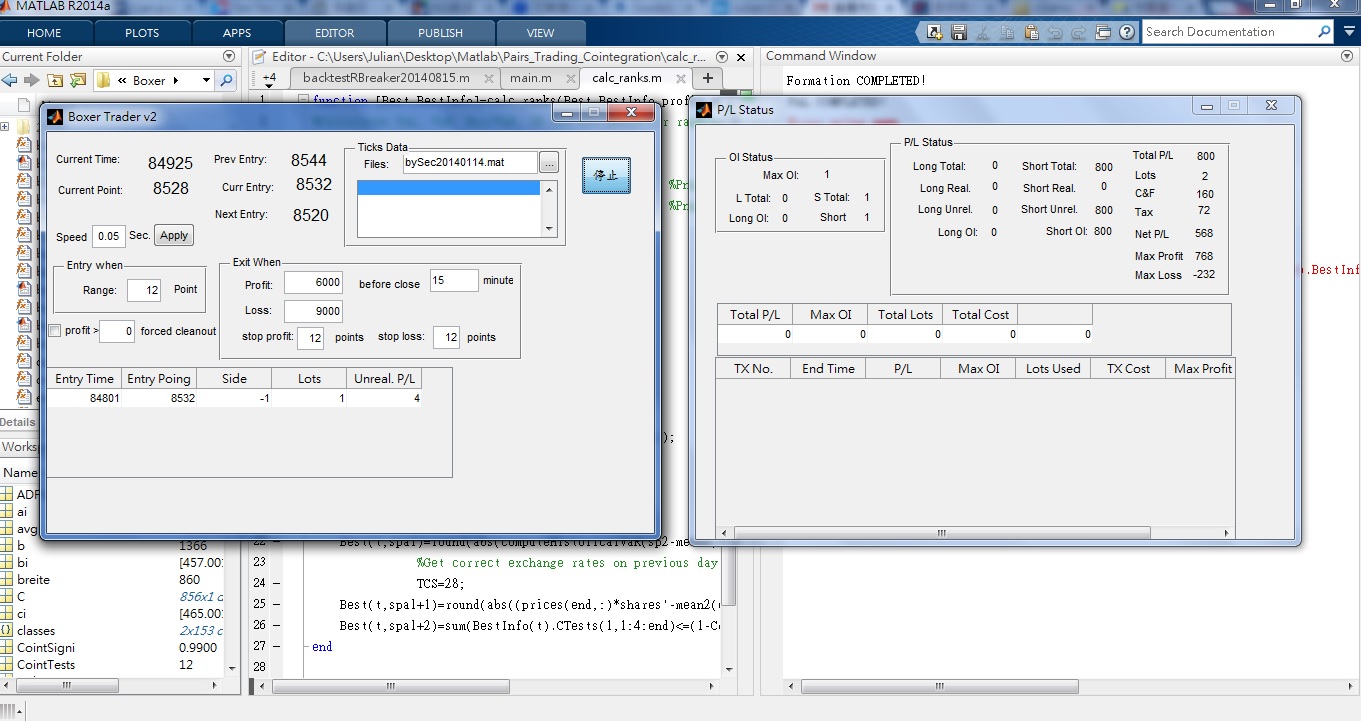Open the Current Folder panel actions menu
The width and height of the screenshot is (1361, 721).
coord(229,56)
